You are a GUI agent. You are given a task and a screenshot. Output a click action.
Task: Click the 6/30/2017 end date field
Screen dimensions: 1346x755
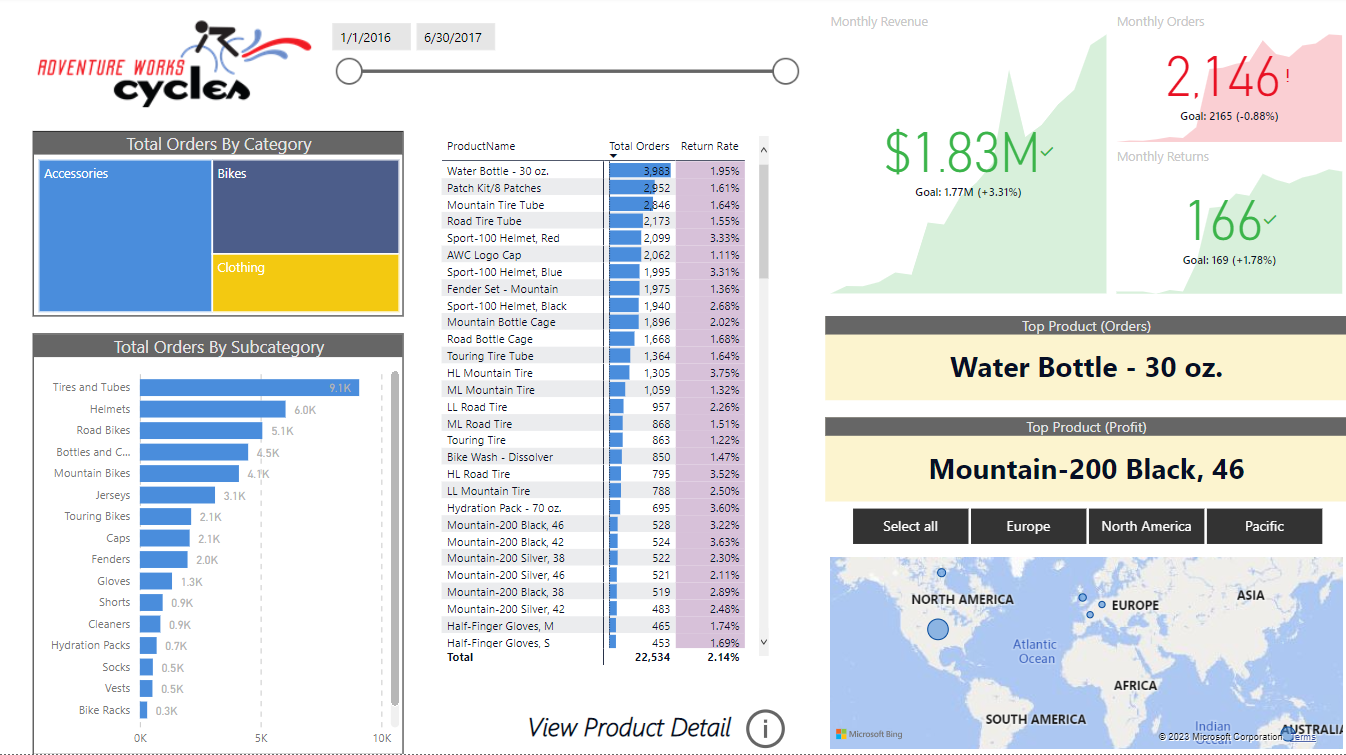[455, 36]
